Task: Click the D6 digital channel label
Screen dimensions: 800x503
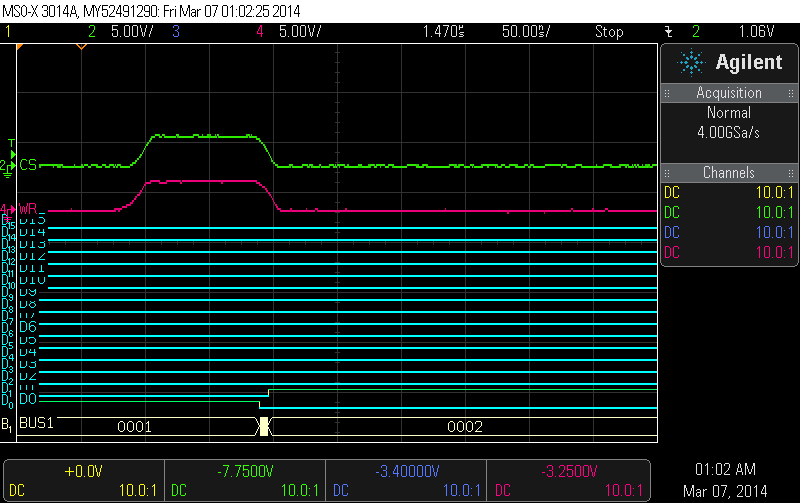Action: click(x=28, y=326)
